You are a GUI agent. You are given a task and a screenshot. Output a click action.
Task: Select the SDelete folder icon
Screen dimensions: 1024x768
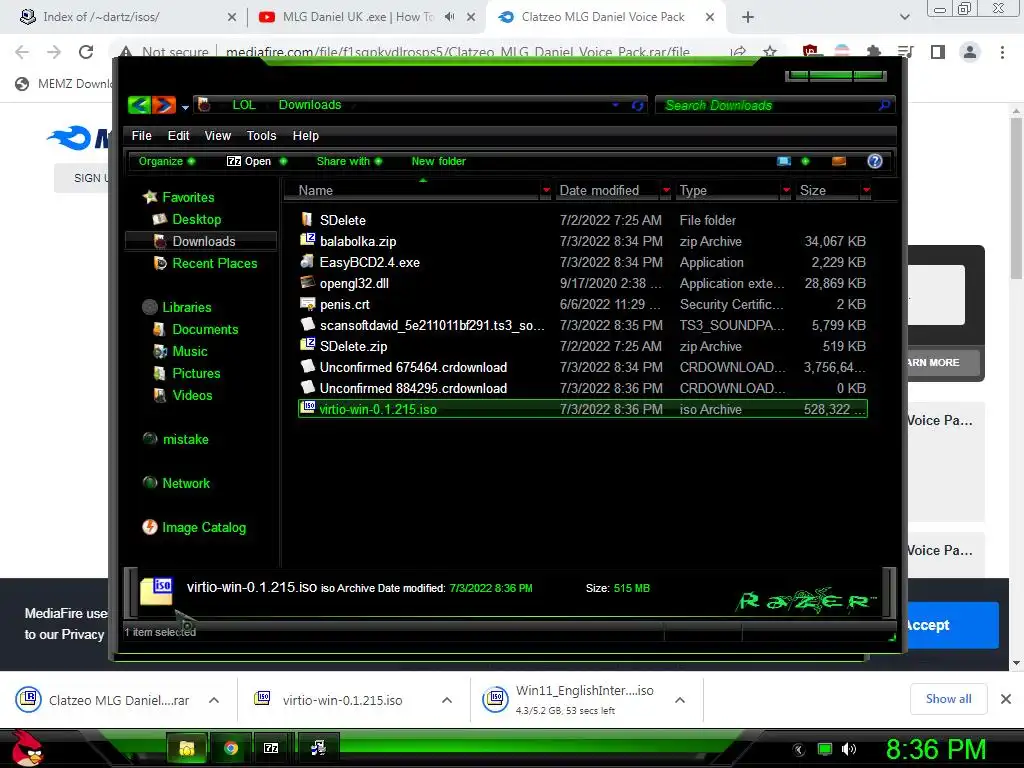click(x=307, y=219)
